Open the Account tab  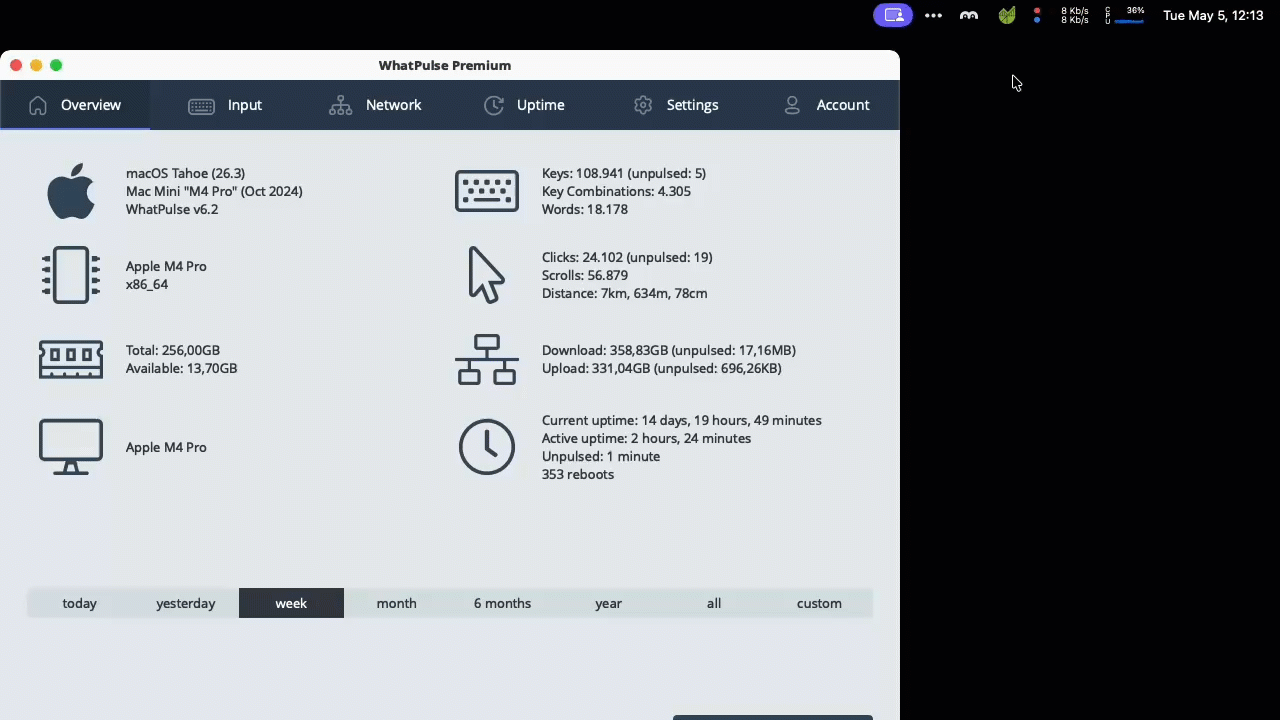(x=825, y=105)
